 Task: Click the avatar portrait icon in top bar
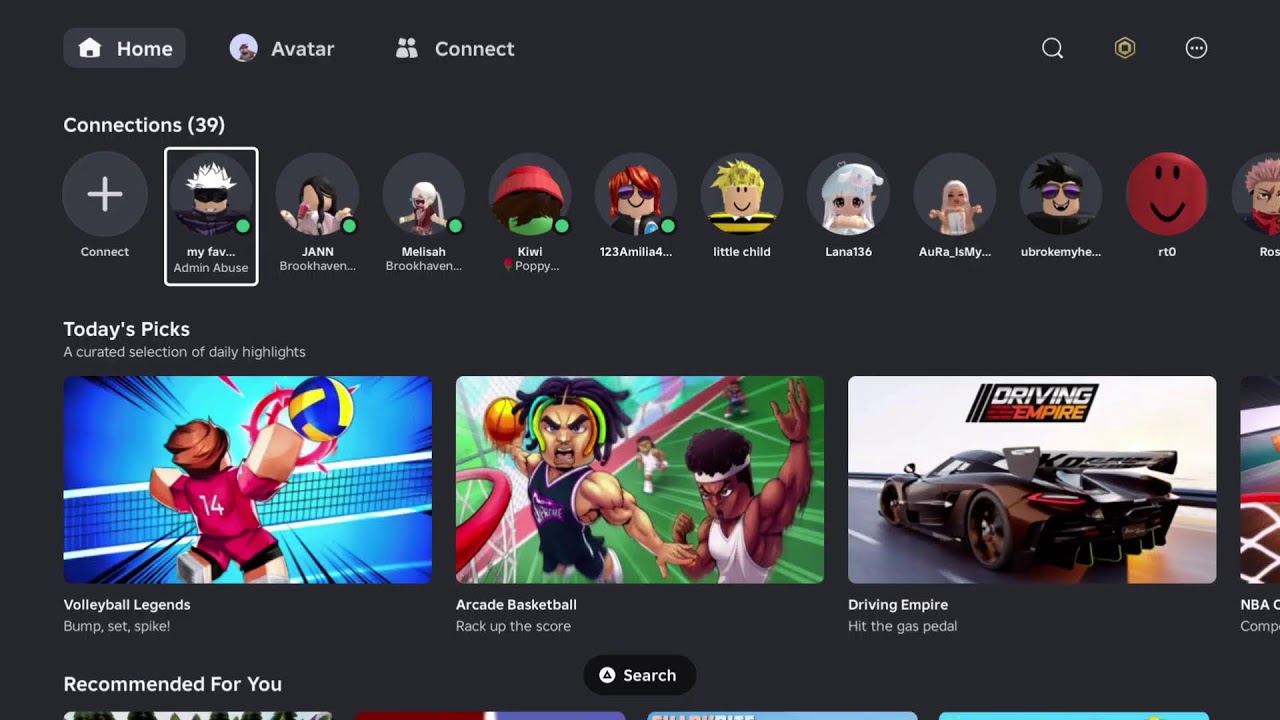[243, 48]
